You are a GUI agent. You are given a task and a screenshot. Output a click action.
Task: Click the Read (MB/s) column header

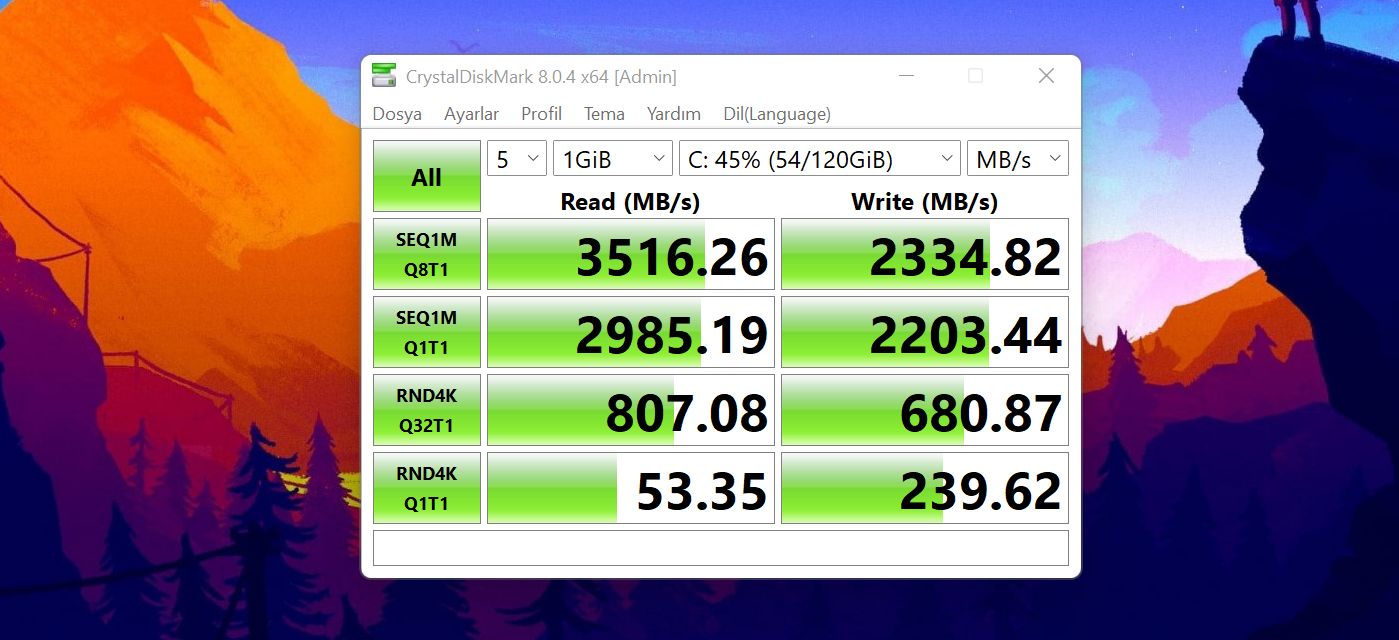click(630, 201)
